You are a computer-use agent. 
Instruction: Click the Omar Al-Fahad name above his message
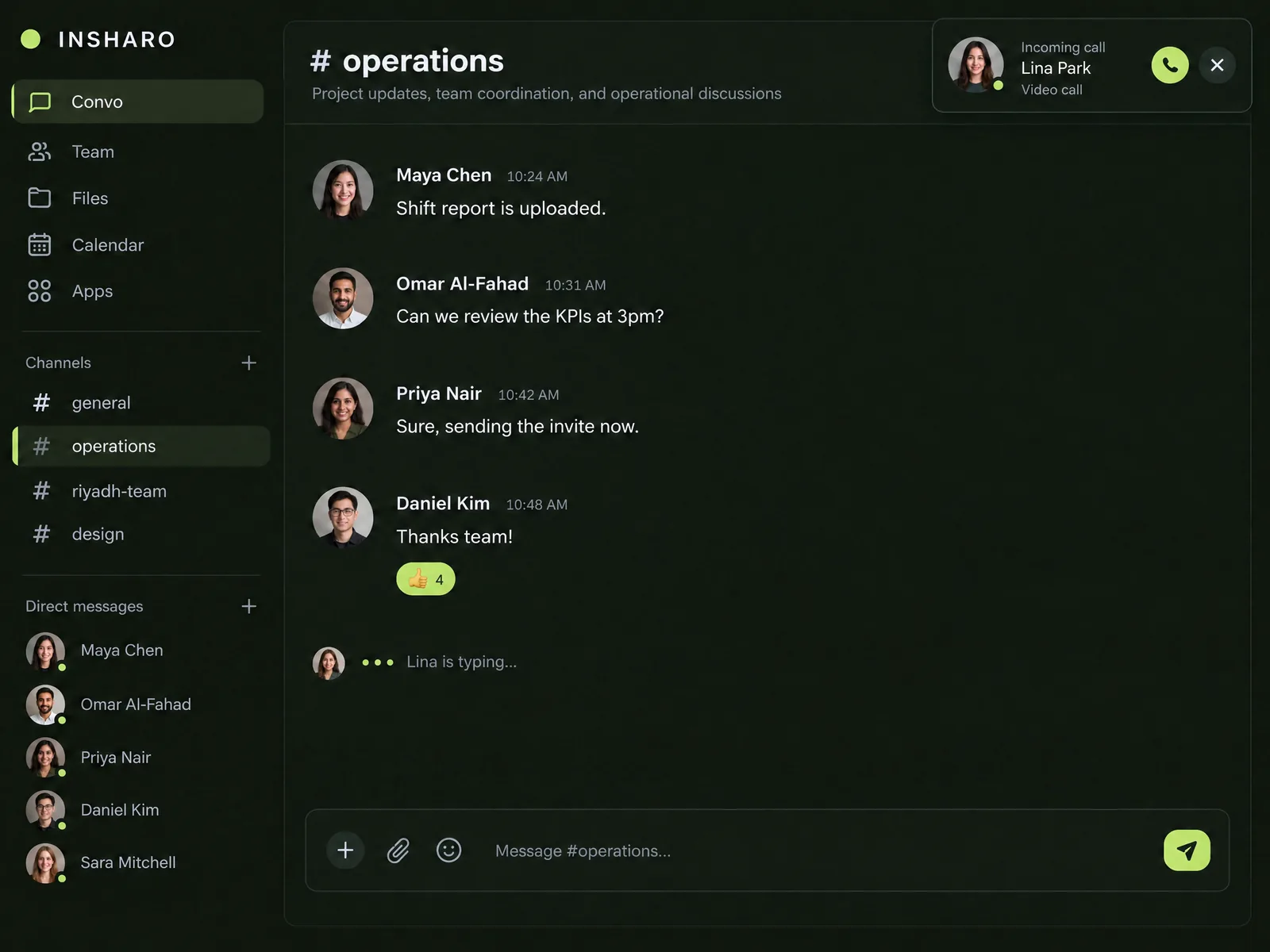coord(462,284)
